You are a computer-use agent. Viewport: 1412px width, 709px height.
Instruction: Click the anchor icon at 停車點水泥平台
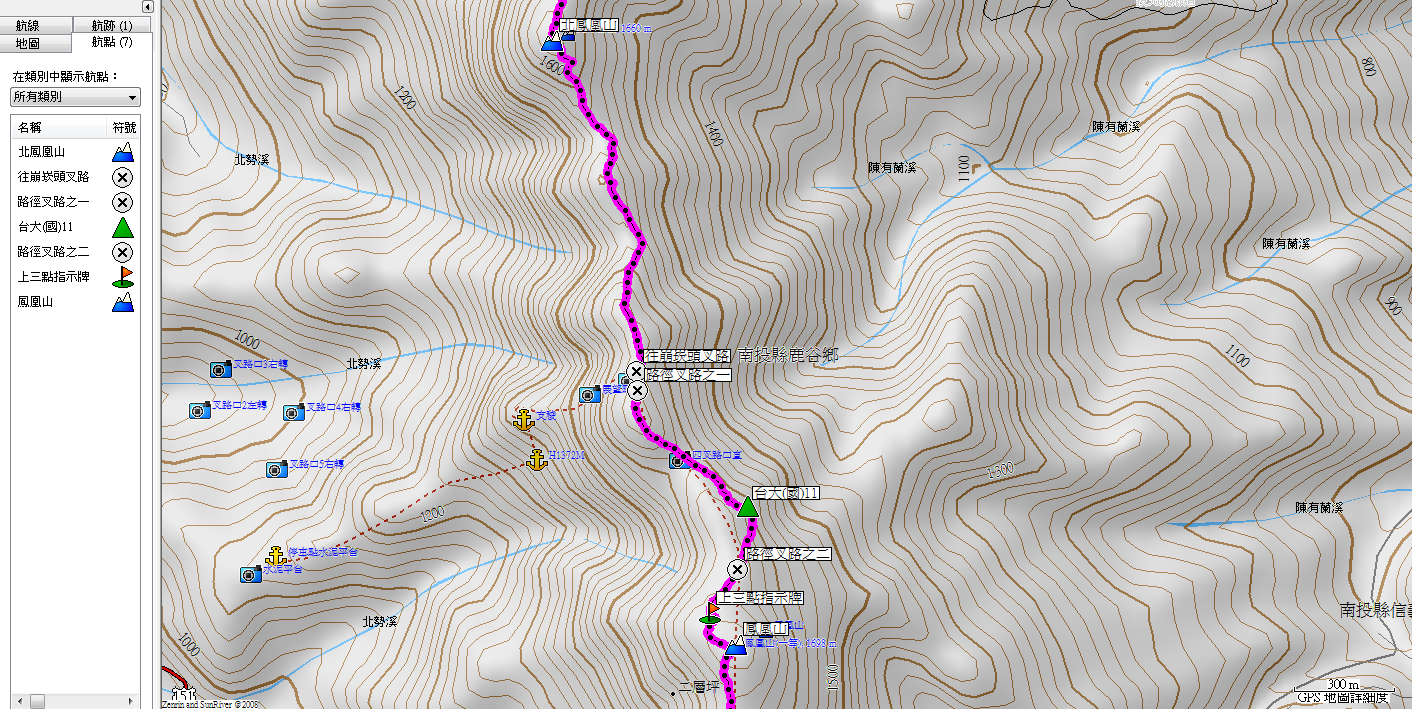276,555
